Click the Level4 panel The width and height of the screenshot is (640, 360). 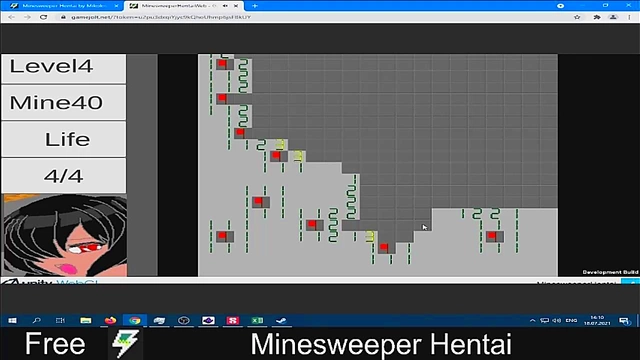click(x=64, y=69)
